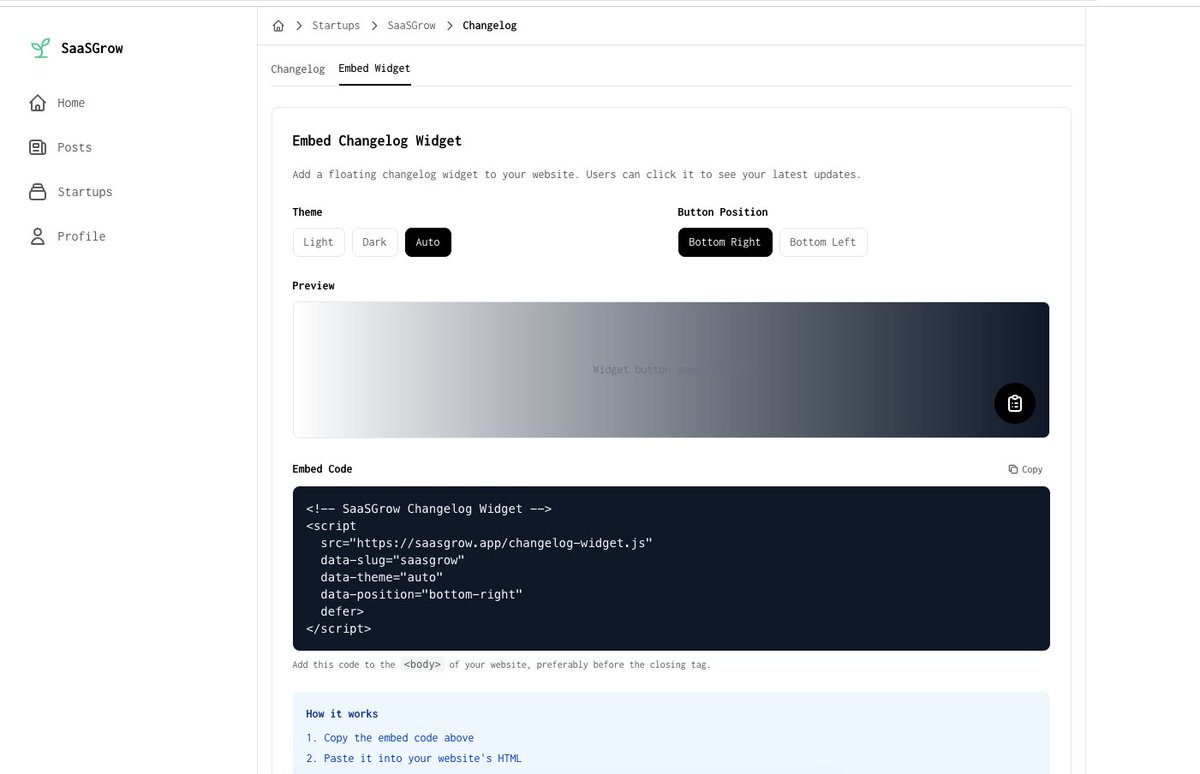Click the Startups breadcrumb link
The width and height of the screenshot is (1200, 774).
click(336, 25)
